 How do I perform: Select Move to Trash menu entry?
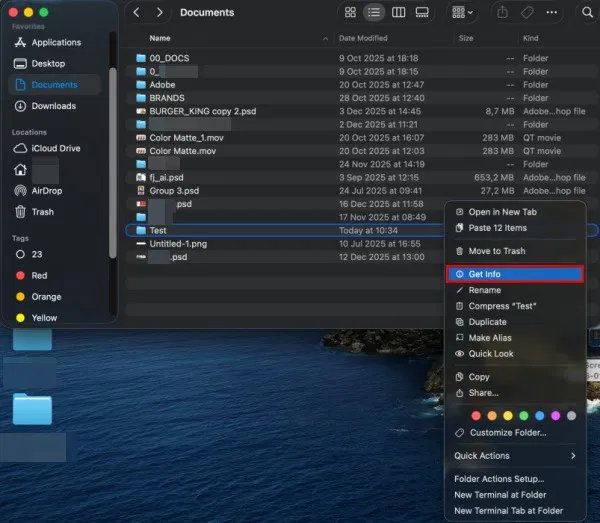click(496, 251)
